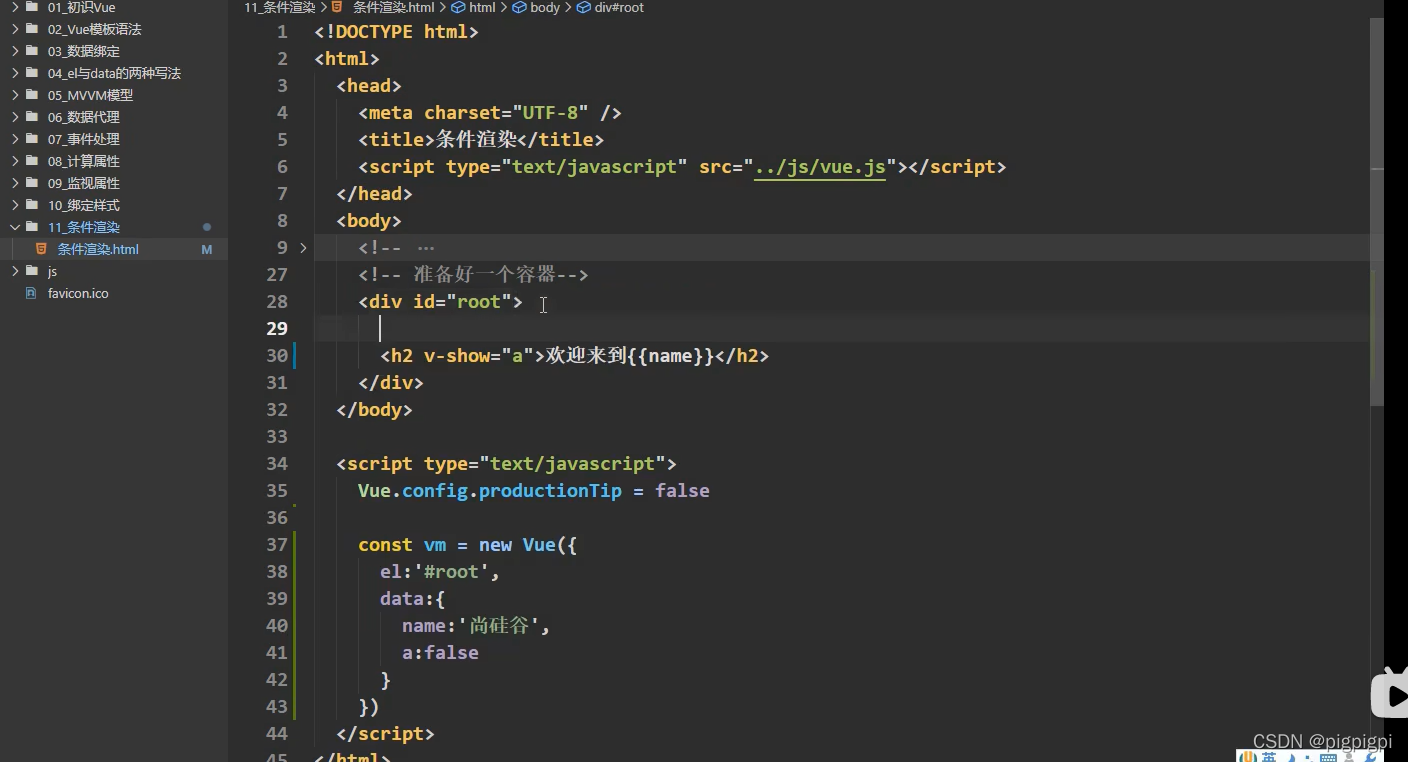Expand the 10_绑定样式 folder chevron
Screen dimensions: 1408x762
tap(15, 205)
